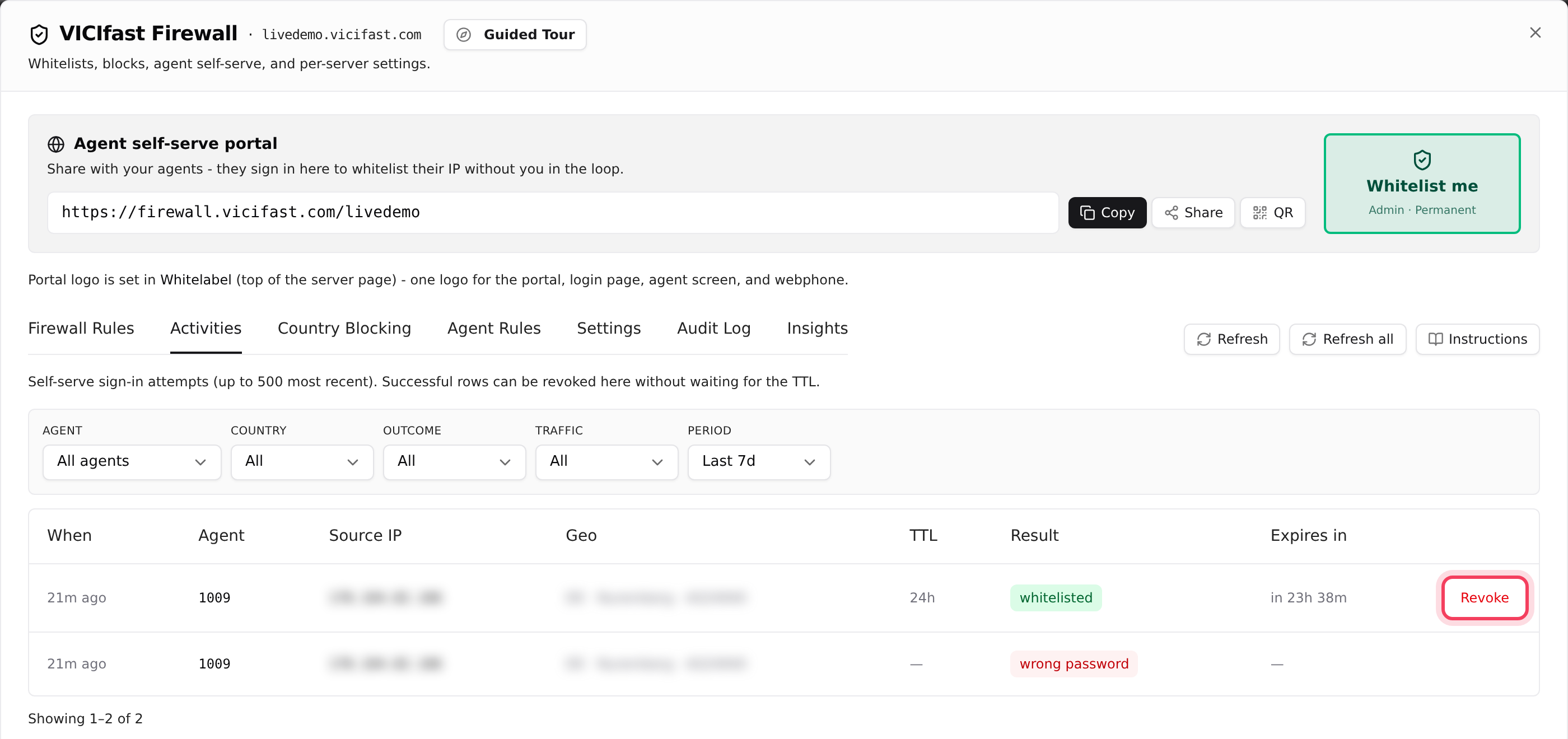This screenshot has height=739, width=1568.
Task: Share the portal link
Action: point(1193,212)
